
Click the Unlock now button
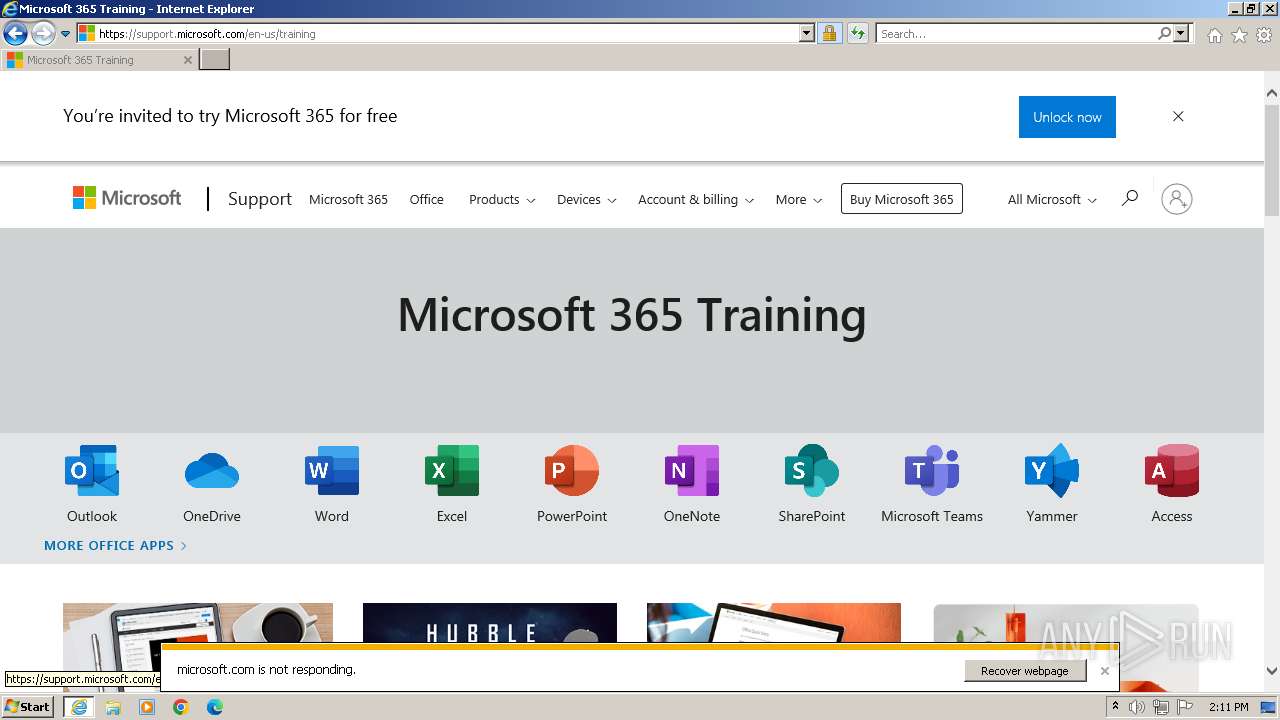(1067, 117)
